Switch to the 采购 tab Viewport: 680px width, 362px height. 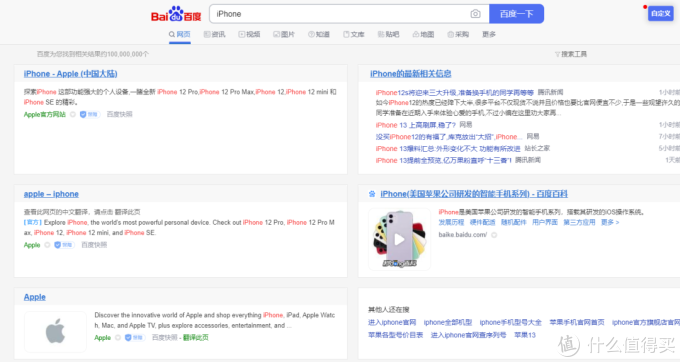click(458, 34)
